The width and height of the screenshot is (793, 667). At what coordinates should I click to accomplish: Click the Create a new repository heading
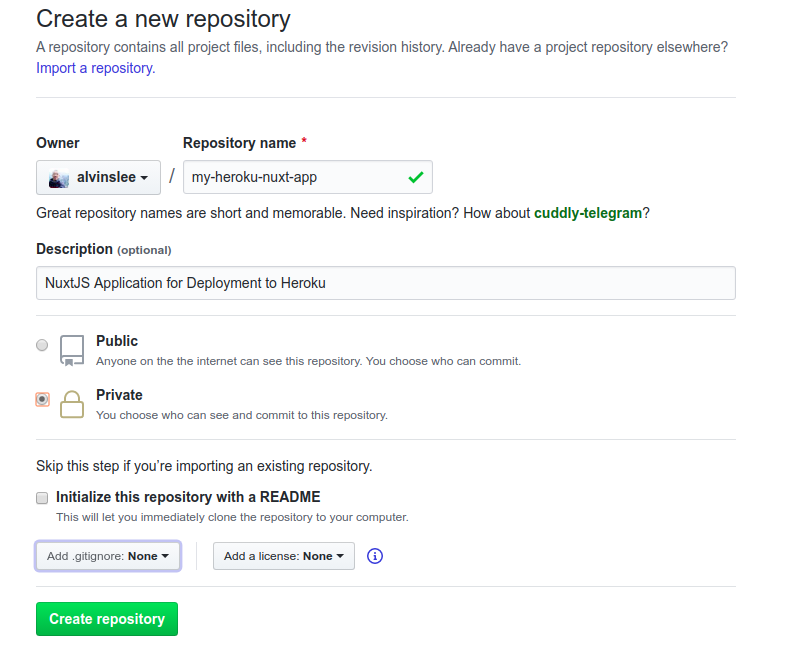[163, 18]
